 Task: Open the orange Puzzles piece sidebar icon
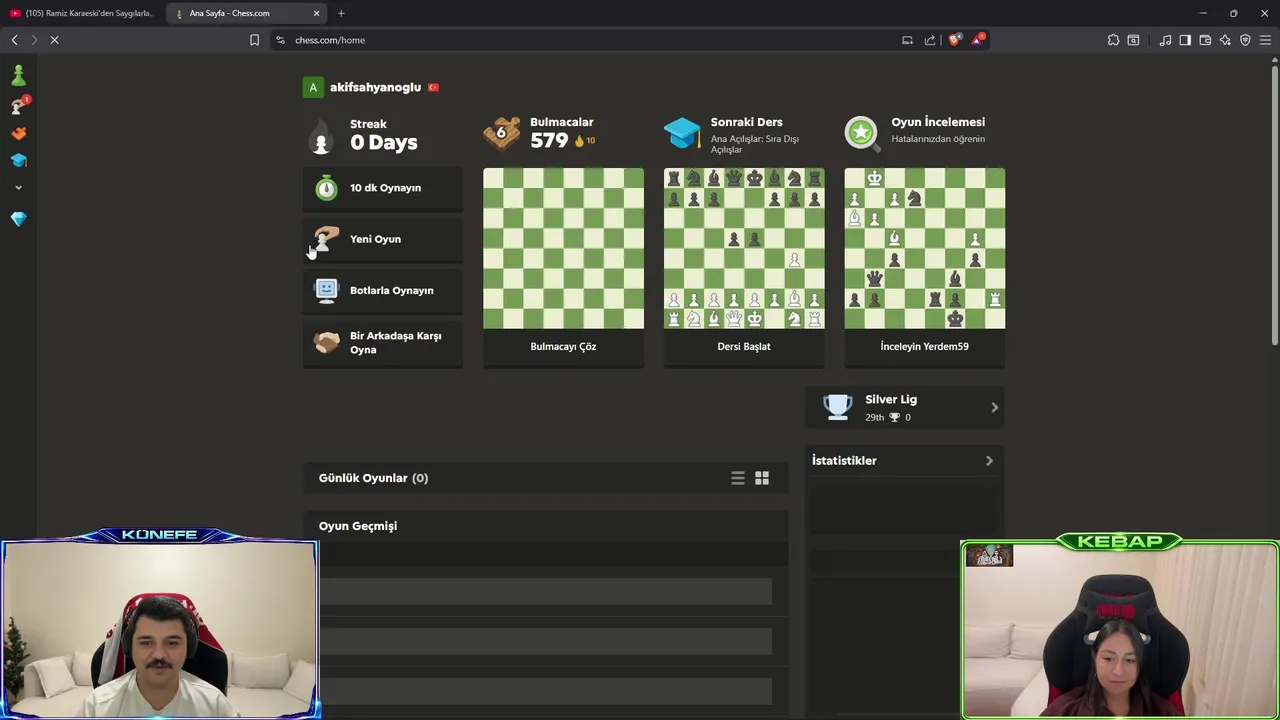(18, 133)
